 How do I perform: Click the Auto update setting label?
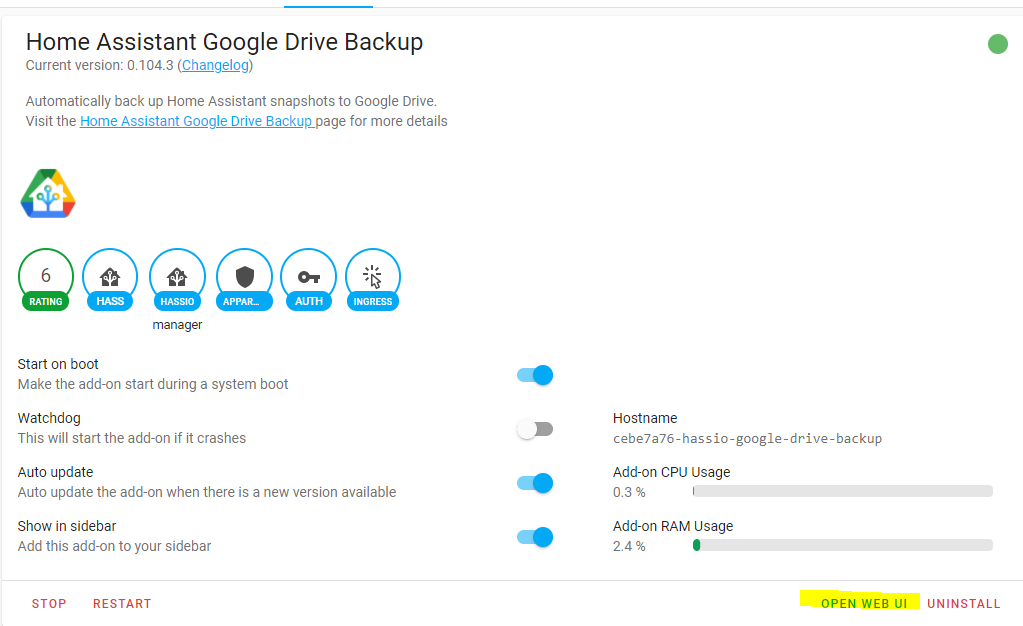pos(55,472)
